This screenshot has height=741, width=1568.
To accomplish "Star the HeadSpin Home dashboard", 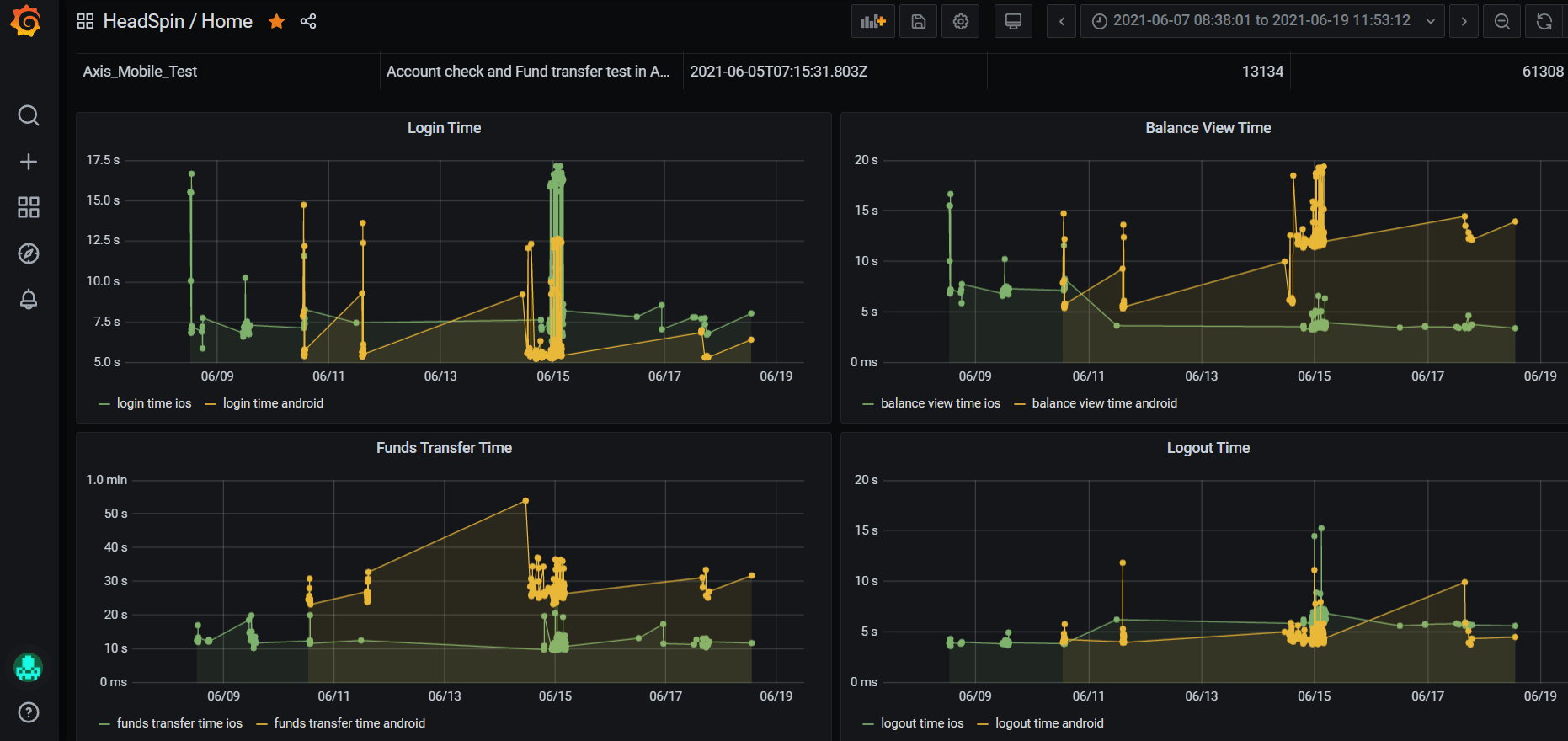I will pos(276,21).
